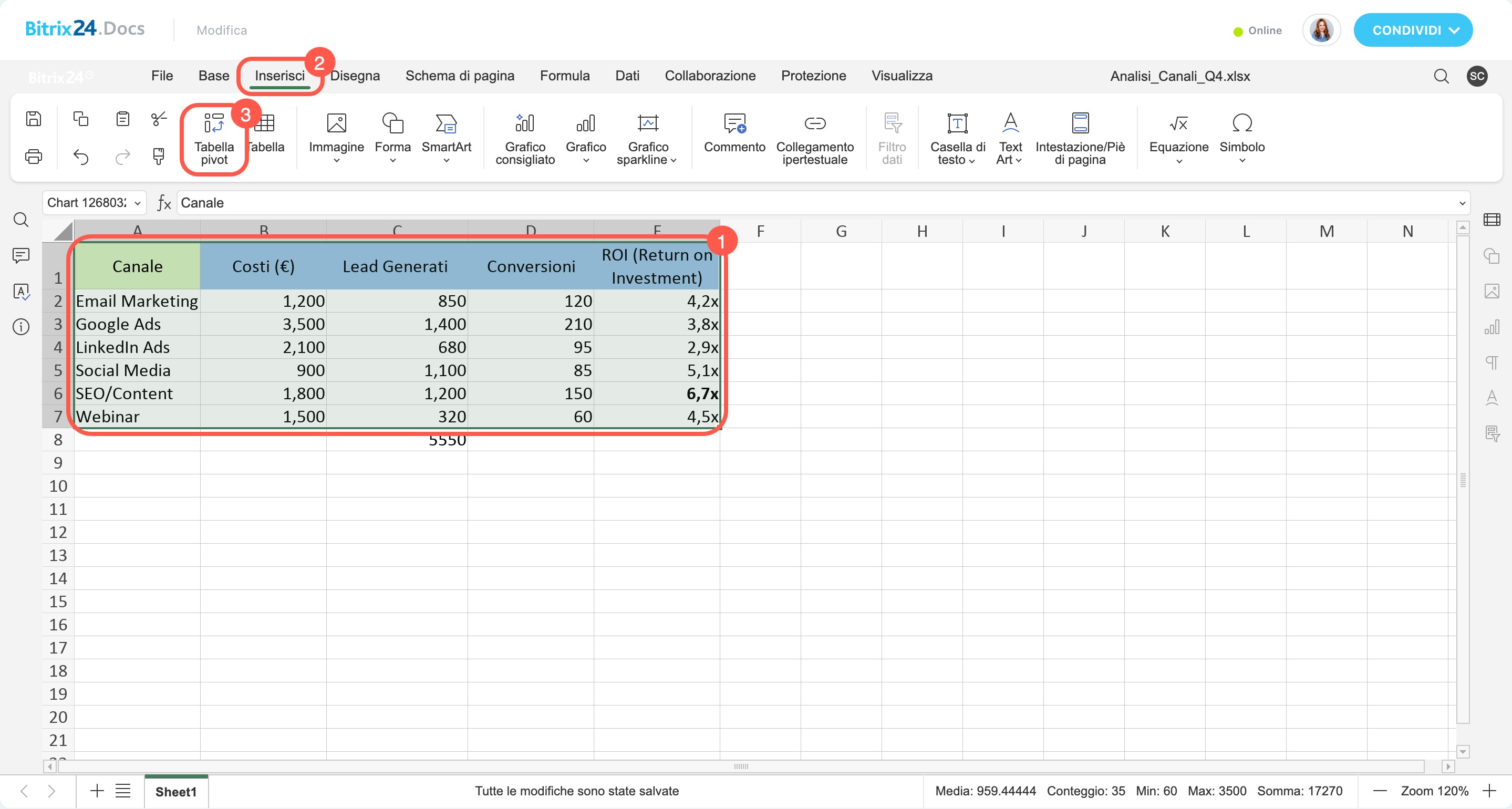Viewport: 1512px width, 809px height.
Task: Open the comments panel in left sidebar
Action: (21, 255)
